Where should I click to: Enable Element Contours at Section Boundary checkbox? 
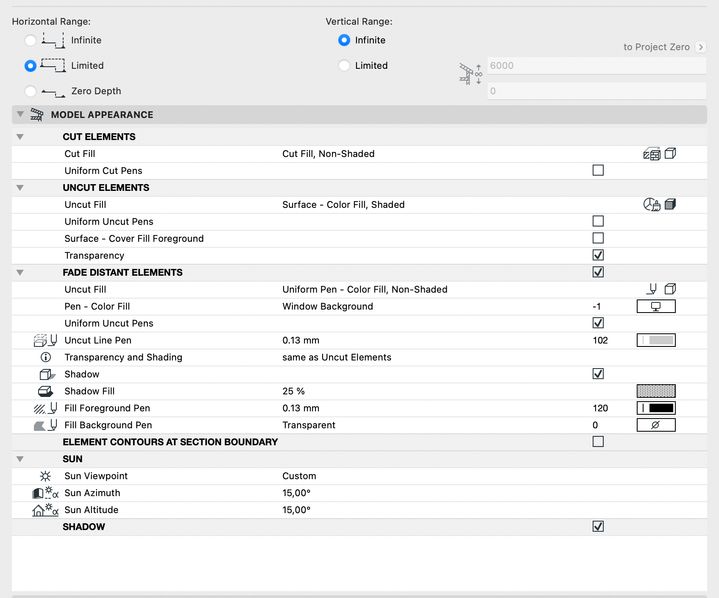pos(598,442)
